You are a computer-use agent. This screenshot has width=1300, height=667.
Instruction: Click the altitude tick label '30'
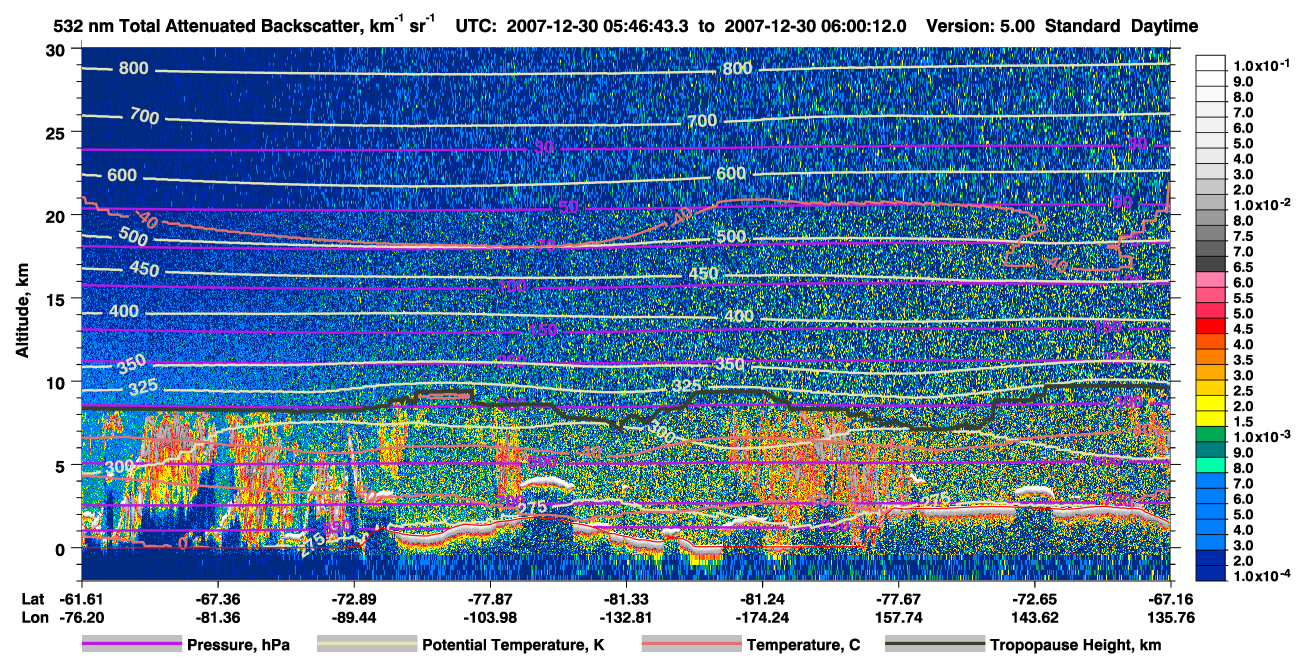tap(57, 50)
